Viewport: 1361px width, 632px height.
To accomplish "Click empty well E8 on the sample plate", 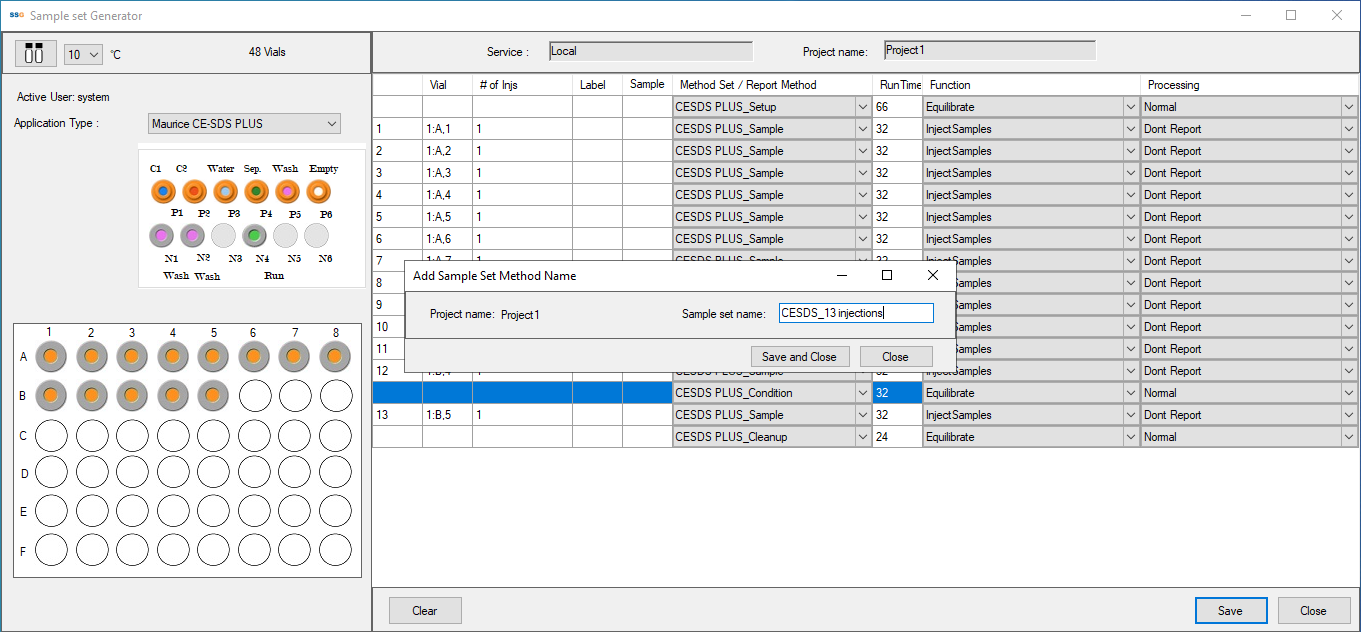I will 335,511.
